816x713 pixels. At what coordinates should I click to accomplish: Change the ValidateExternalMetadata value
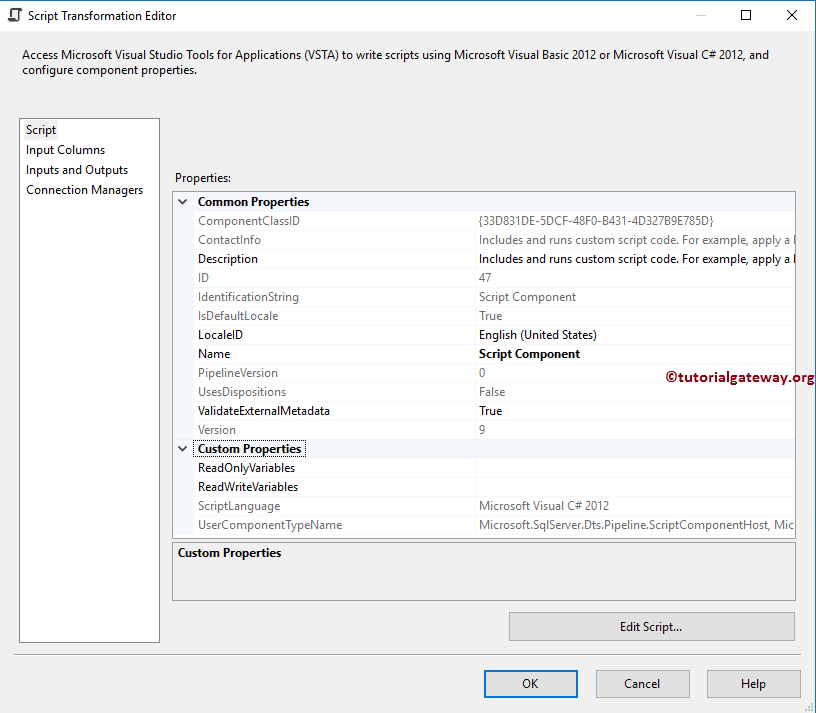pyautogui.click(x=600, y=410)
